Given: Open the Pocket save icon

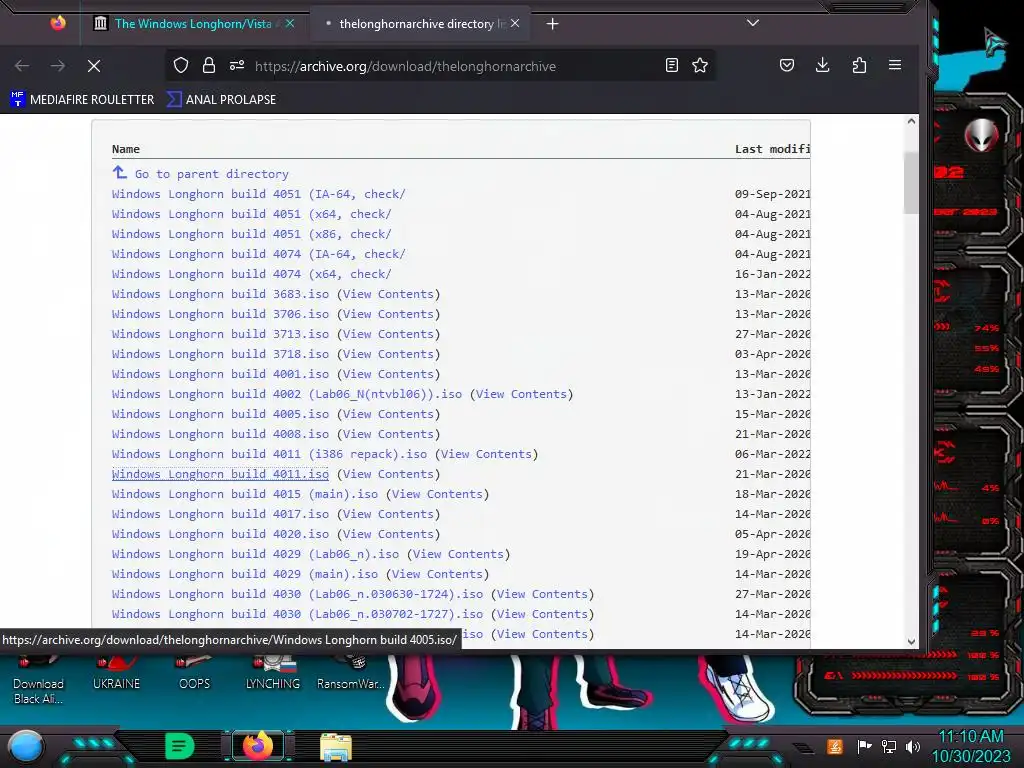Looking at the screenshot, I should (787, 65).
